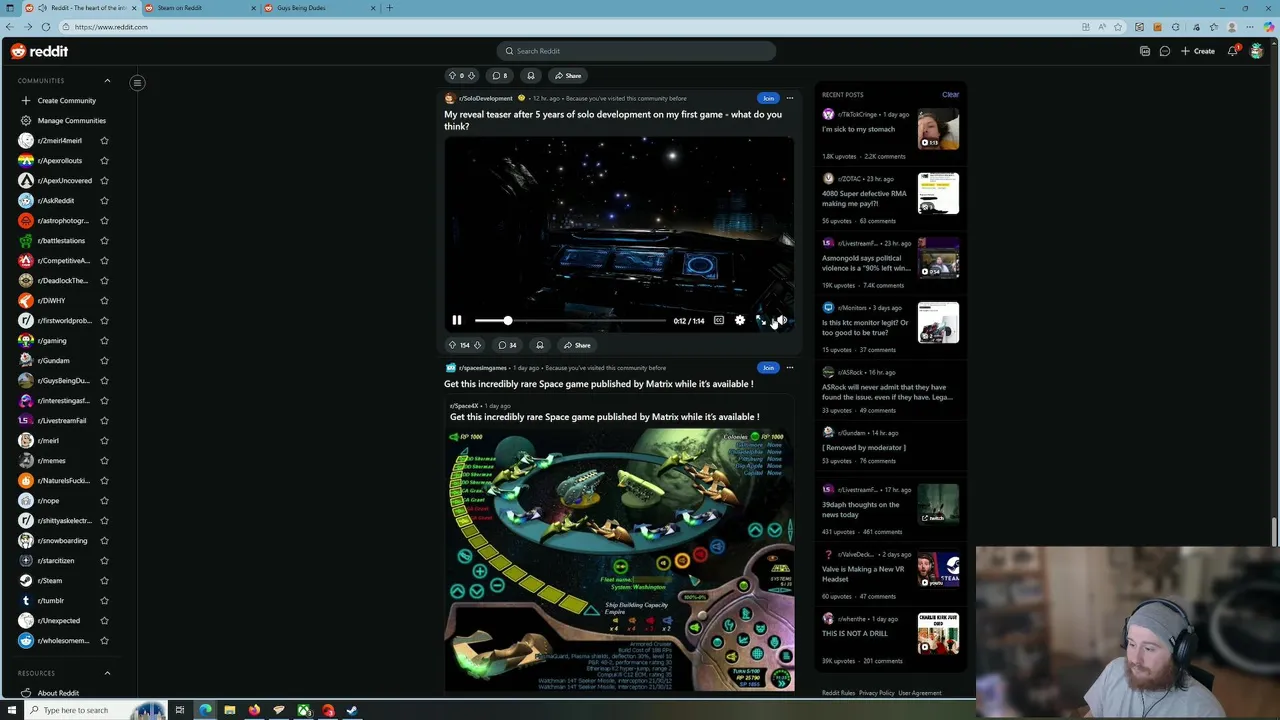Click the address bar URL
The image size is (1280, 720).
[111, 27]
